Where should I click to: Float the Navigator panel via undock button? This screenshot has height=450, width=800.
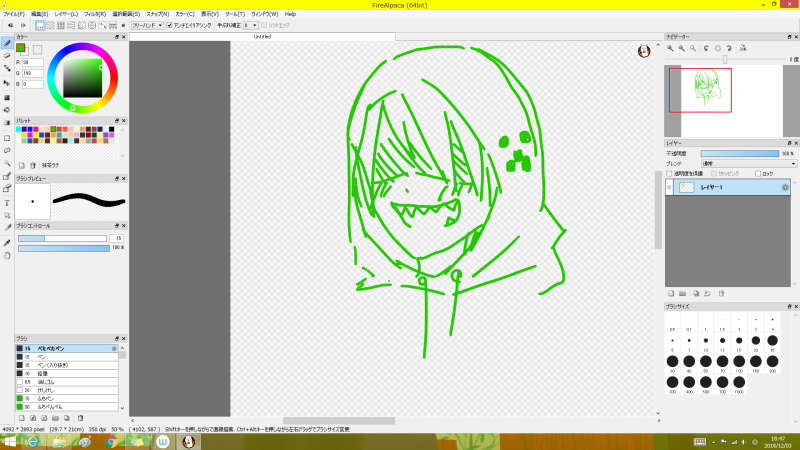(x=789, y=37)
